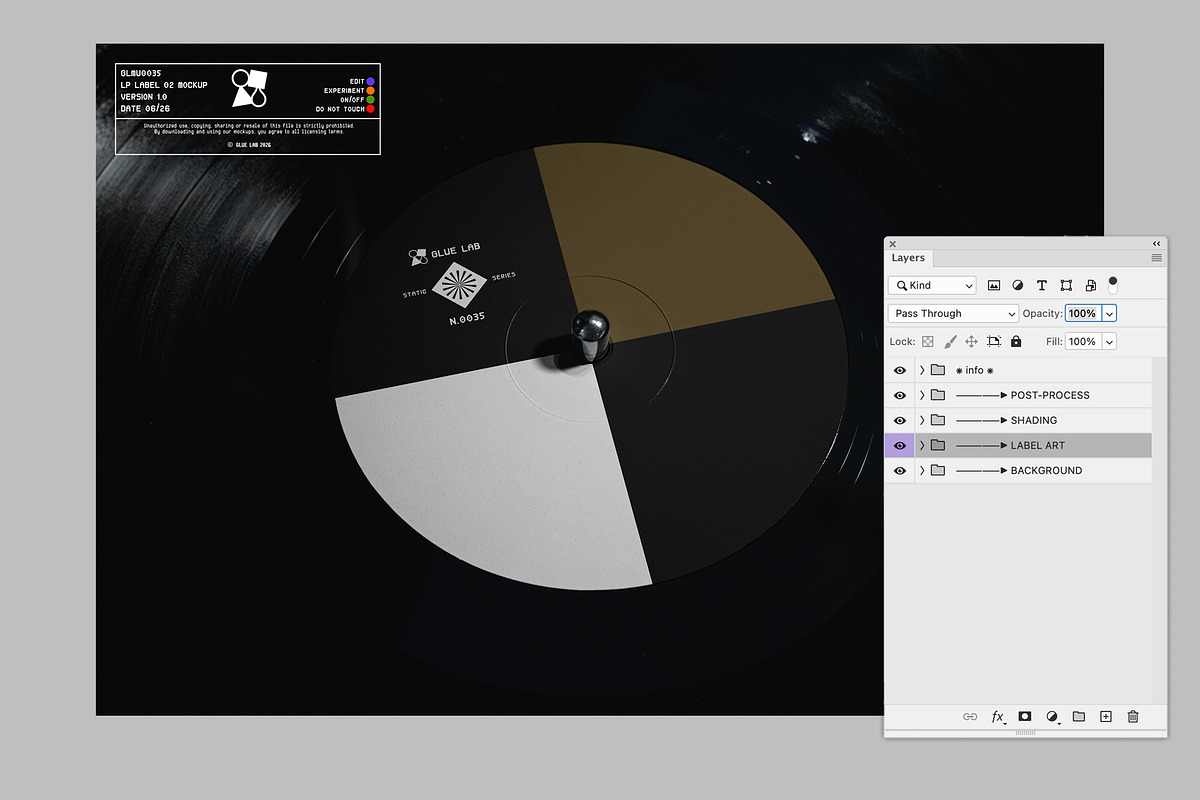The image size is (1200, 800).
Task: Click the Fill 100% field
Action: (1083, 341)
